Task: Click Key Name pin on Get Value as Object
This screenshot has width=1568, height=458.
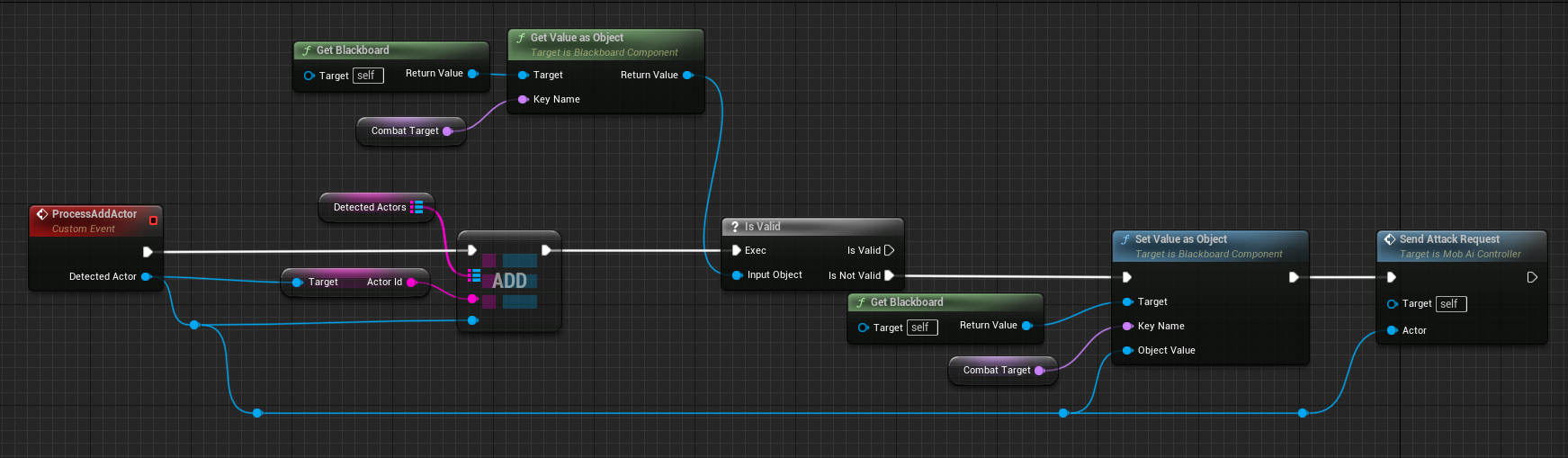Action: [523, 99]
